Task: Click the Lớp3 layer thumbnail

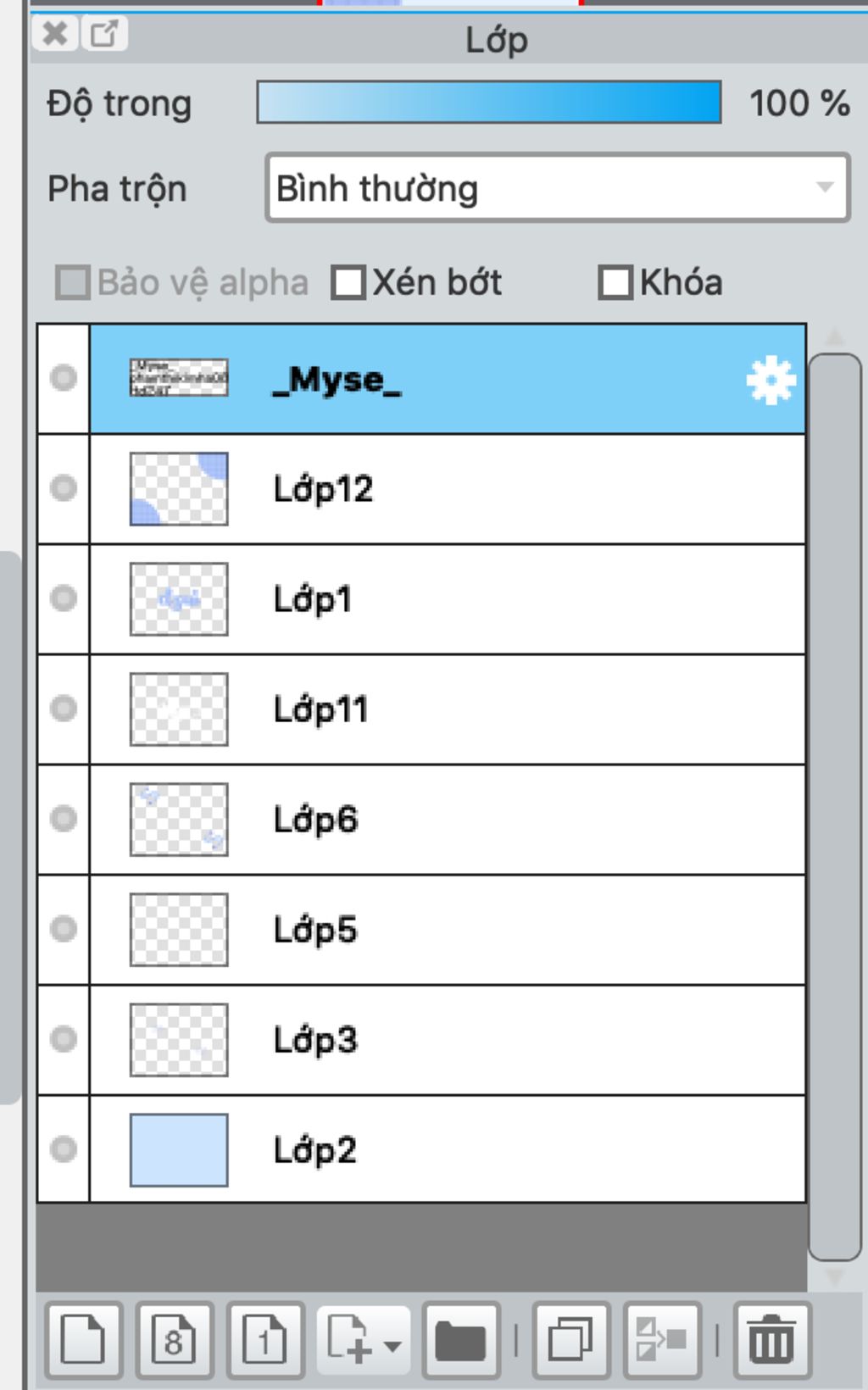Action: [179, 1040]
